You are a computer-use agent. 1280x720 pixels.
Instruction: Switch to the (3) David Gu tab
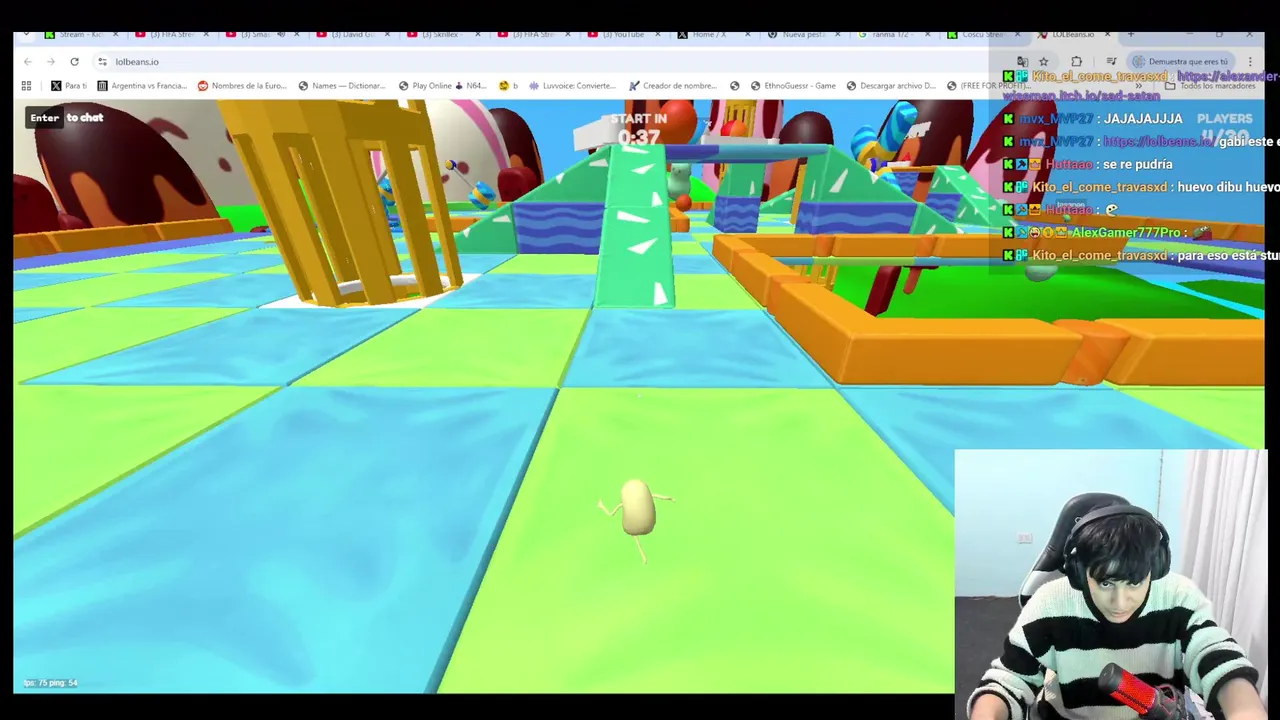350,34
